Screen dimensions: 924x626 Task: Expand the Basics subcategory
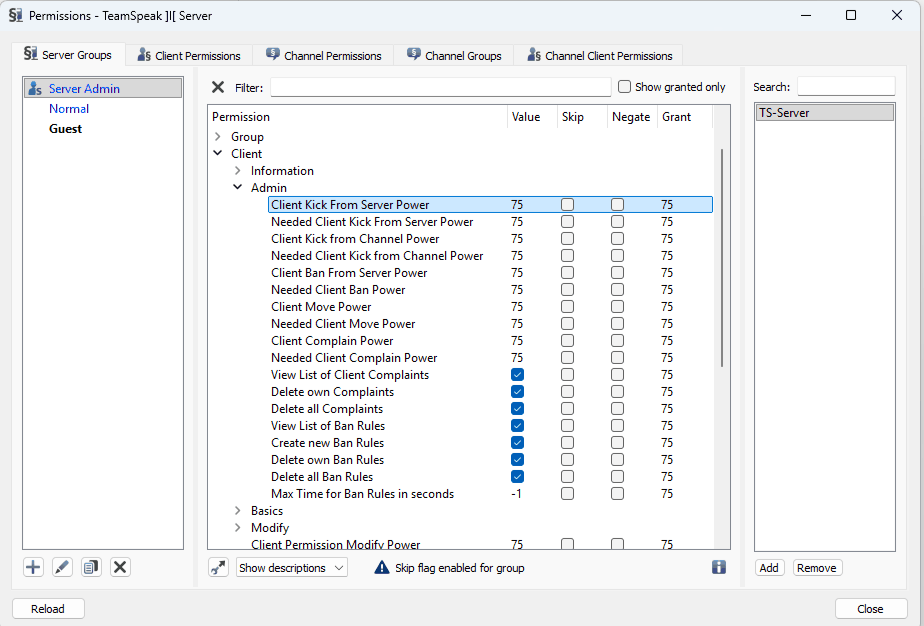click(237, 510)
